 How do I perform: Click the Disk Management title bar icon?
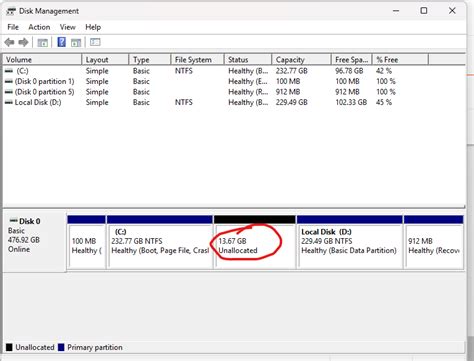(11, 11)
